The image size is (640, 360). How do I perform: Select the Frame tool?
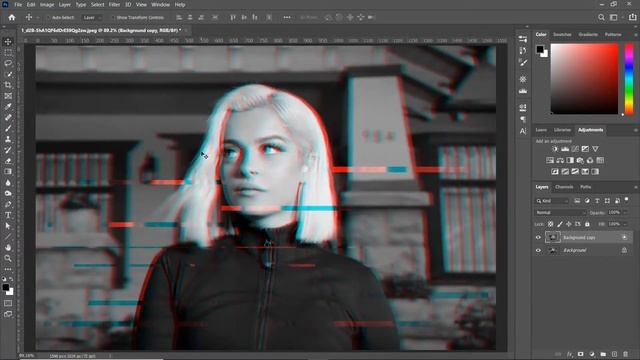coord(8,96)
